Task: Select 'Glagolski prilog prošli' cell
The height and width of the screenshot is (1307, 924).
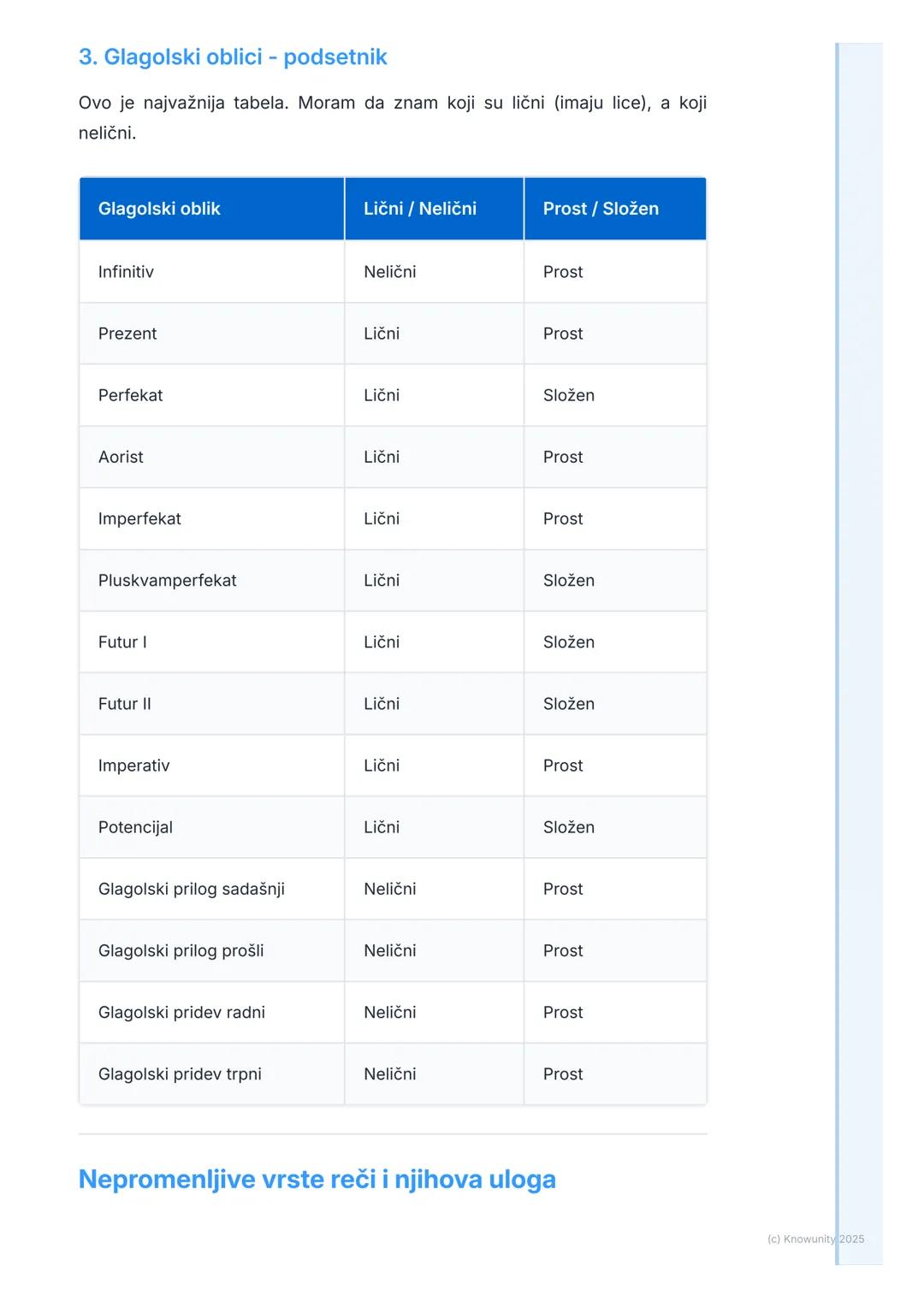Action: [x=181, y=950]
